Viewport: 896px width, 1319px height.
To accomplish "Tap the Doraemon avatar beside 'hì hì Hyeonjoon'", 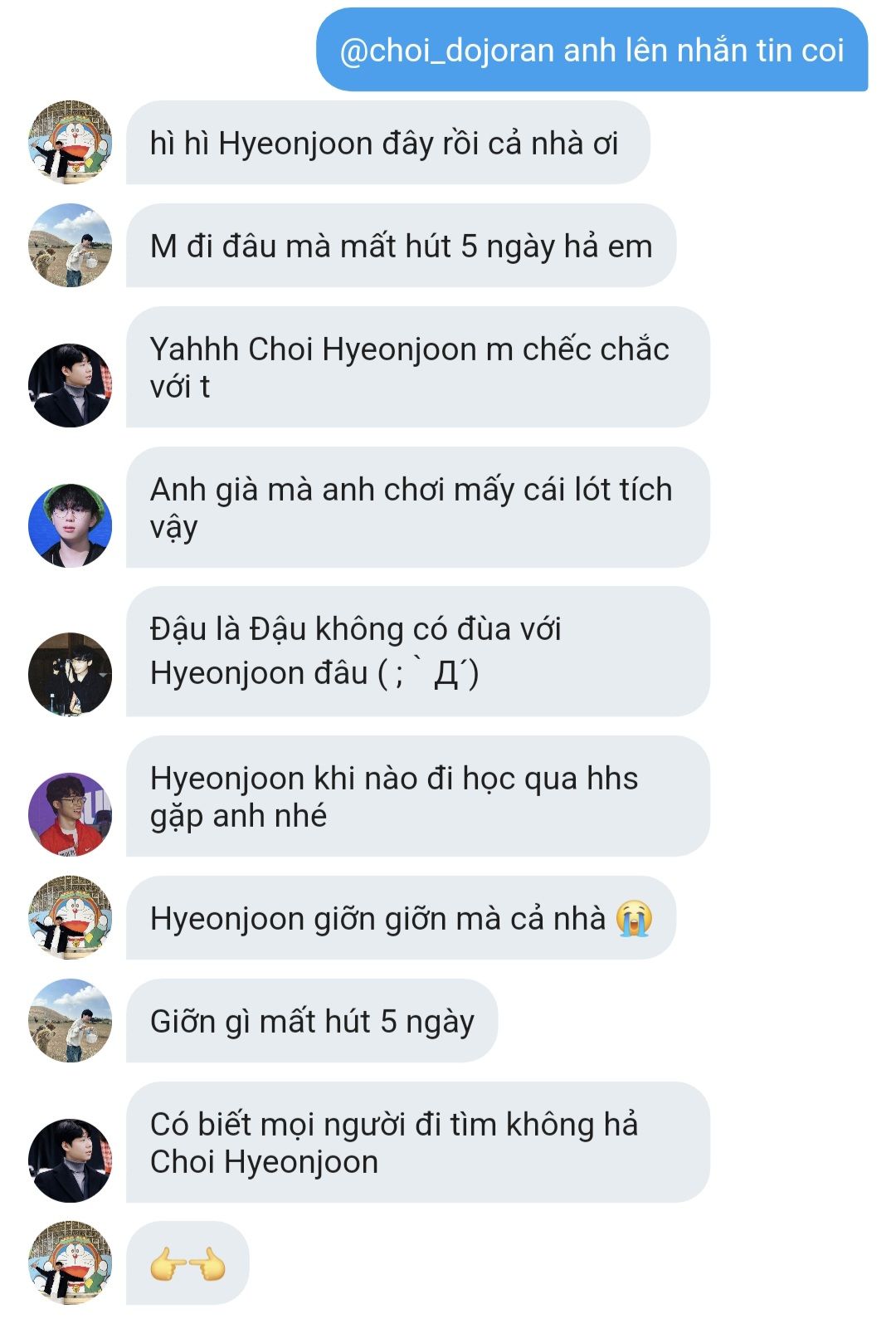I will [x=70, y=143].
